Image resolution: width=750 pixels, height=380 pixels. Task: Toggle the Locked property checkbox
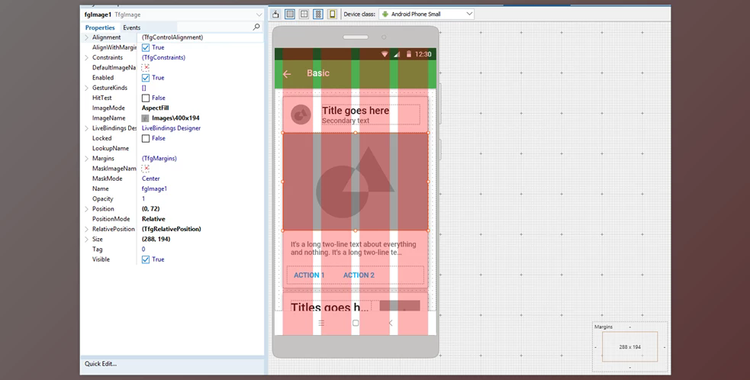click(146, 138)
